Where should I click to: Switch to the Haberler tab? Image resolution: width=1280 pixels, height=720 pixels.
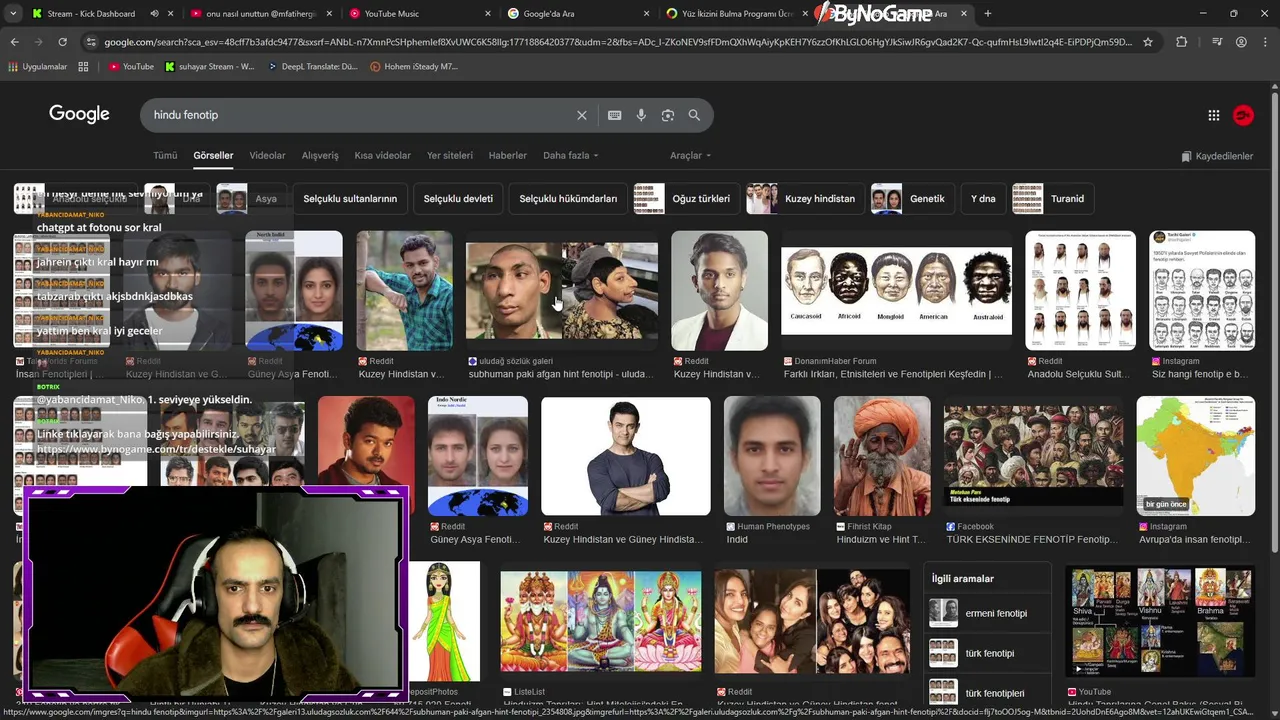[x=507, y=156]
